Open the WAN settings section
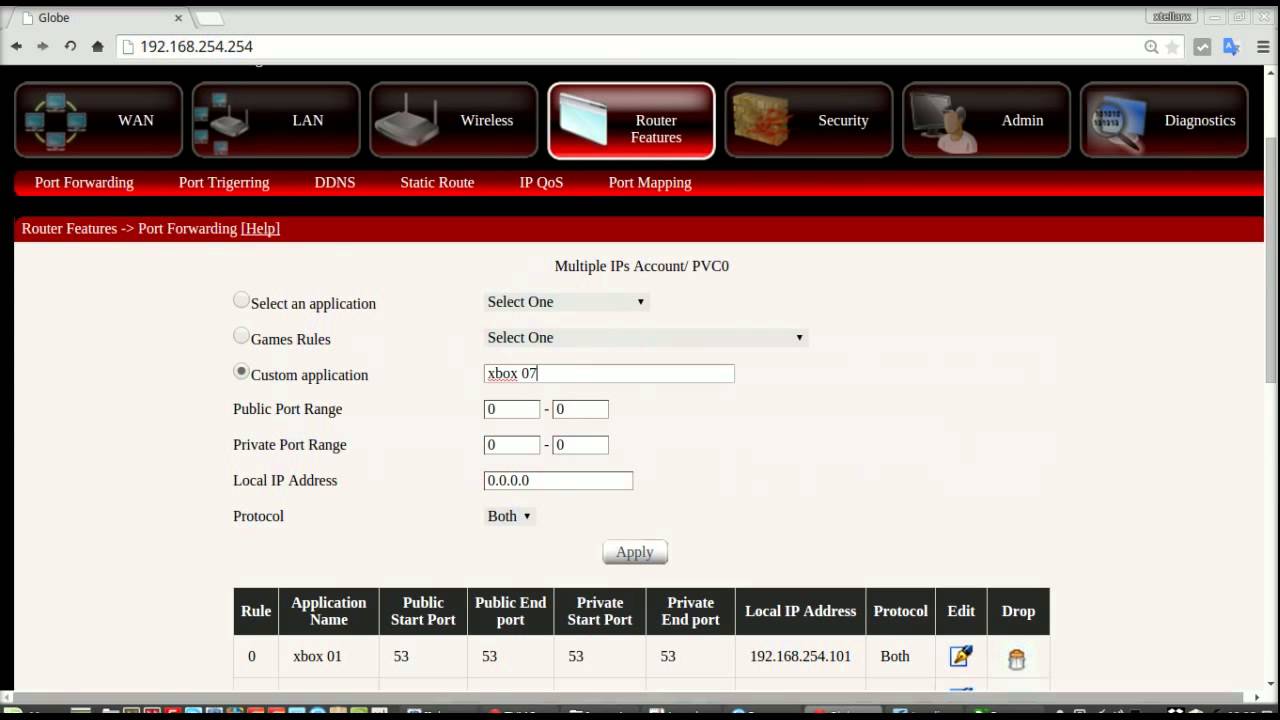Viewport: 1280px width, 720px height. click(98, 120)
